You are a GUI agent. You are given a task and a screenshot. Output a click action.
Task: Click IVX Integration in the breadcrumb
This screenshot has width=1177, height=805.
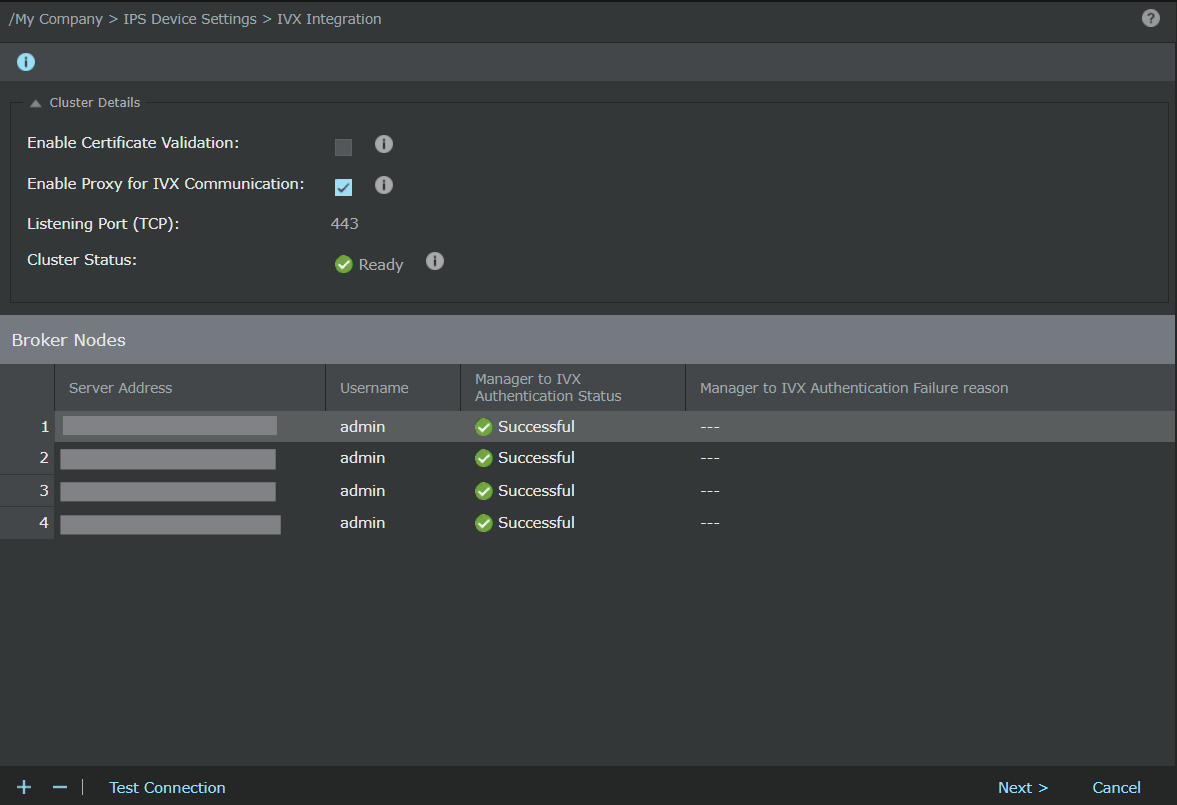[329, 20]
